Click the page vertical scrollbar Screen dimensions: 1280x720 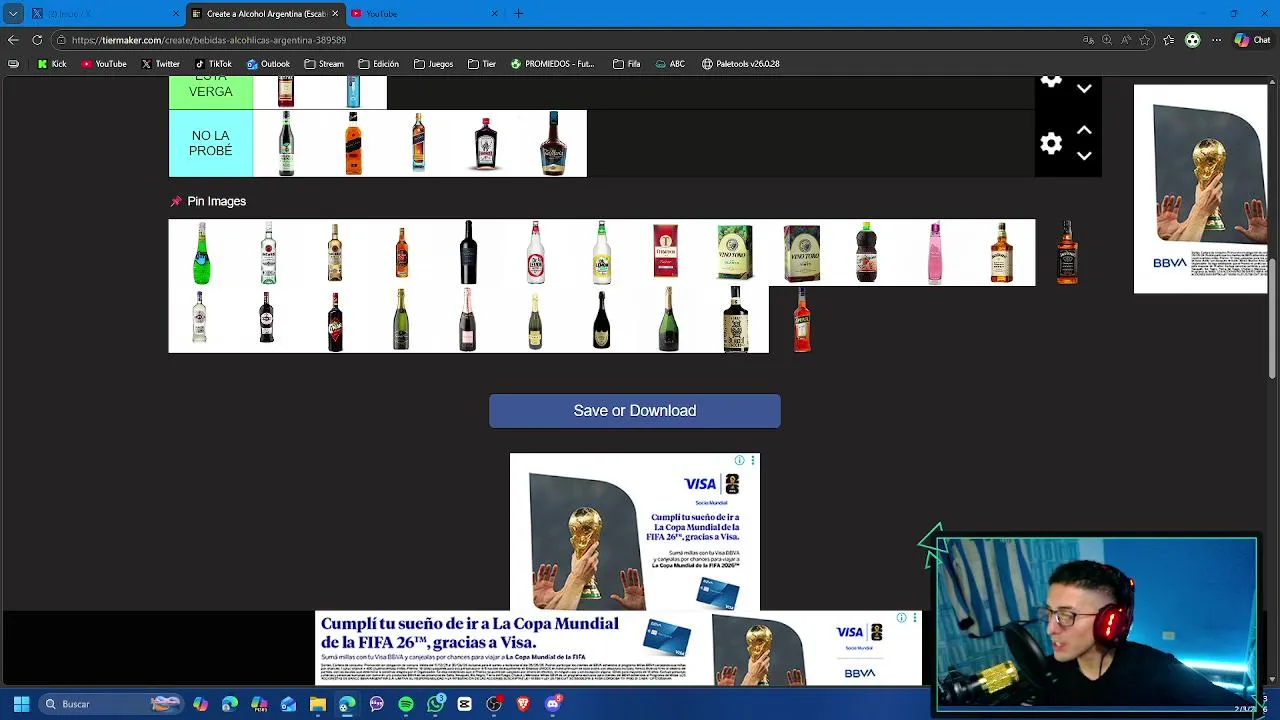click(1272, 317)
